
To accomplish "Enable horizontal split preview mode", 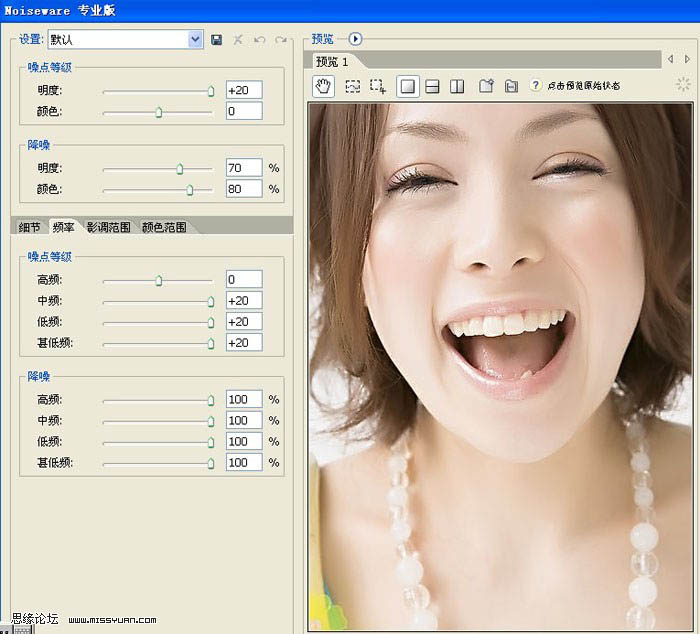I will click(x=432, y=87).
